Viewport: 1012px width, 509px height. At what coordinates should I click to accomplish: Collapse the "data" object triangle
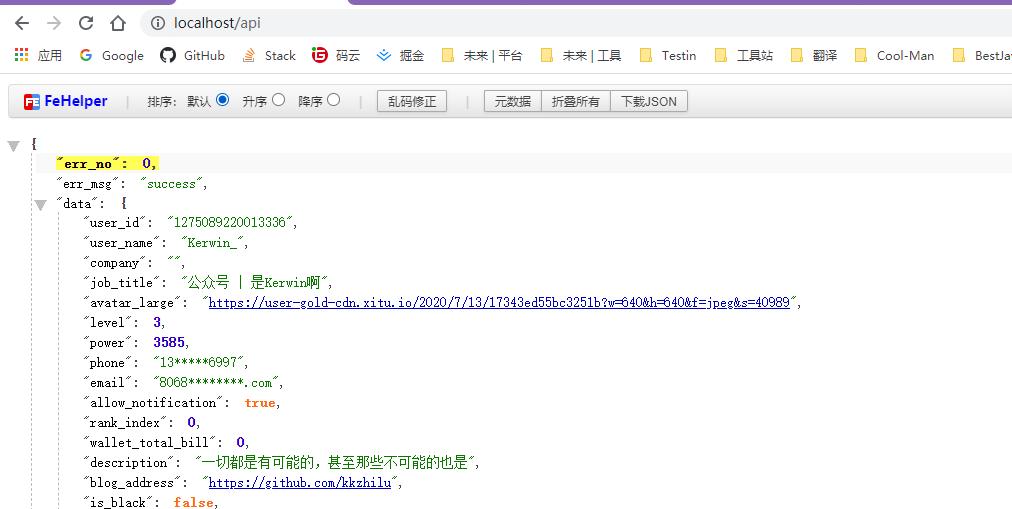click(x=40, y=205)
